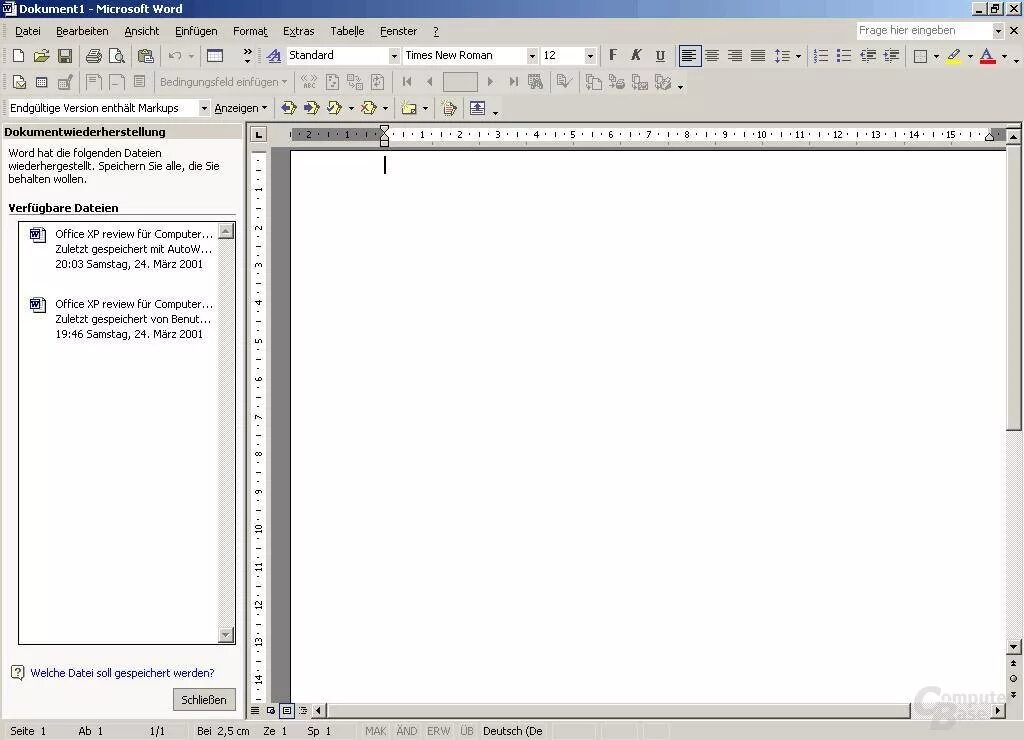This screenshot has height=740, width=1024.
Task: Open the Times New Roman font dropdown
Action: [x=532, y=56]
